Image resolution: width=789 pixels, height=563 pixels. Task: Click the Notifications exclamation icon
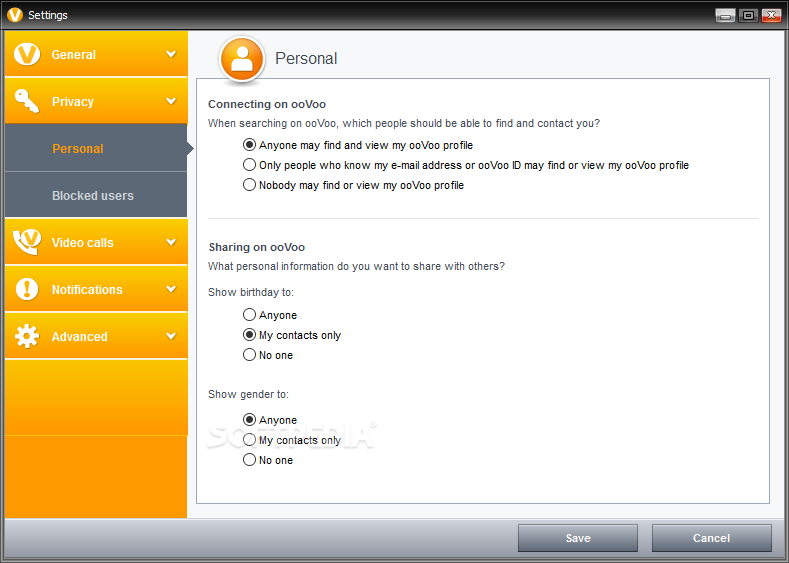[27, 289]
